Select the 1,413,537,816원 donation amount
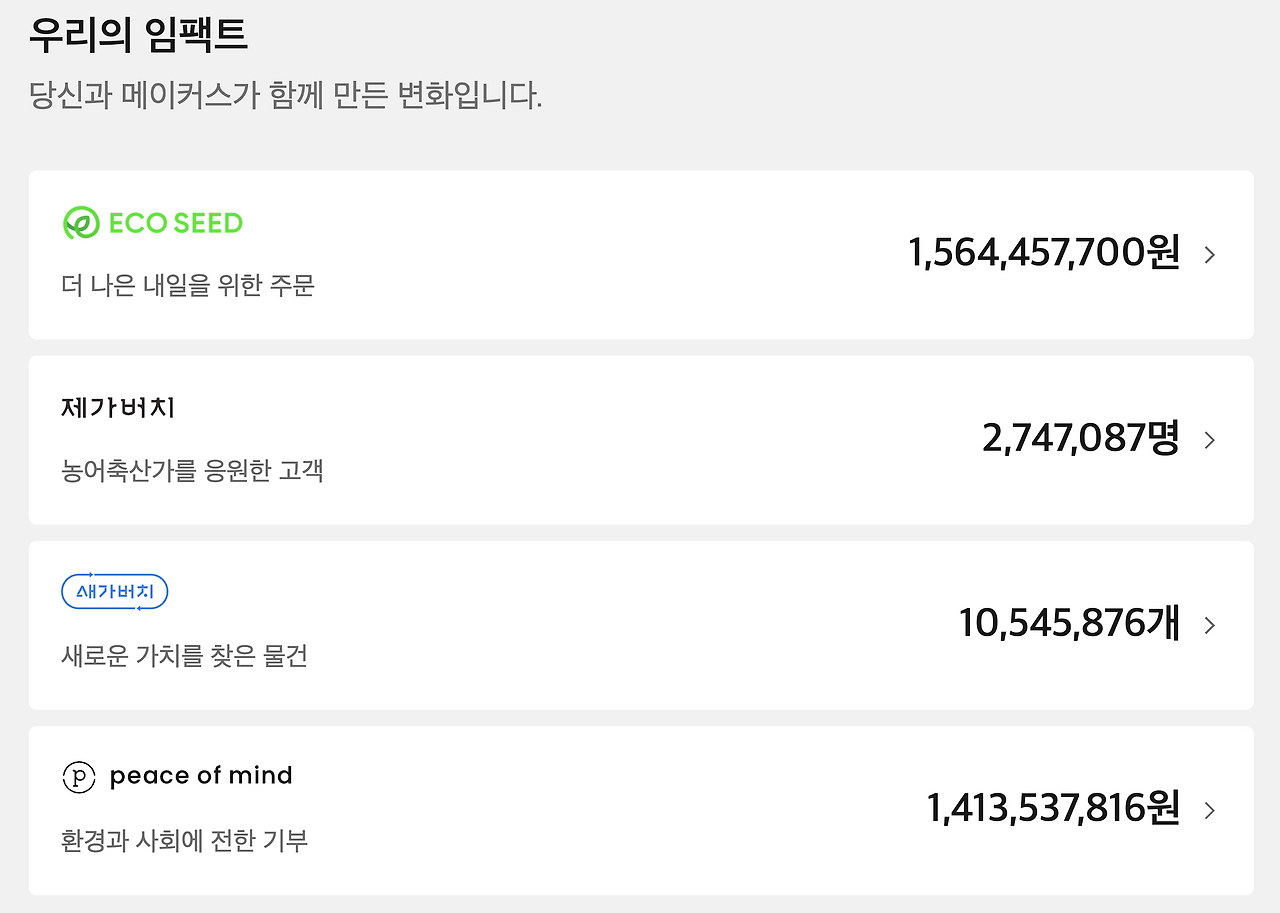Viewport: 1280px width, 913px height. [x=1054, y=808]
